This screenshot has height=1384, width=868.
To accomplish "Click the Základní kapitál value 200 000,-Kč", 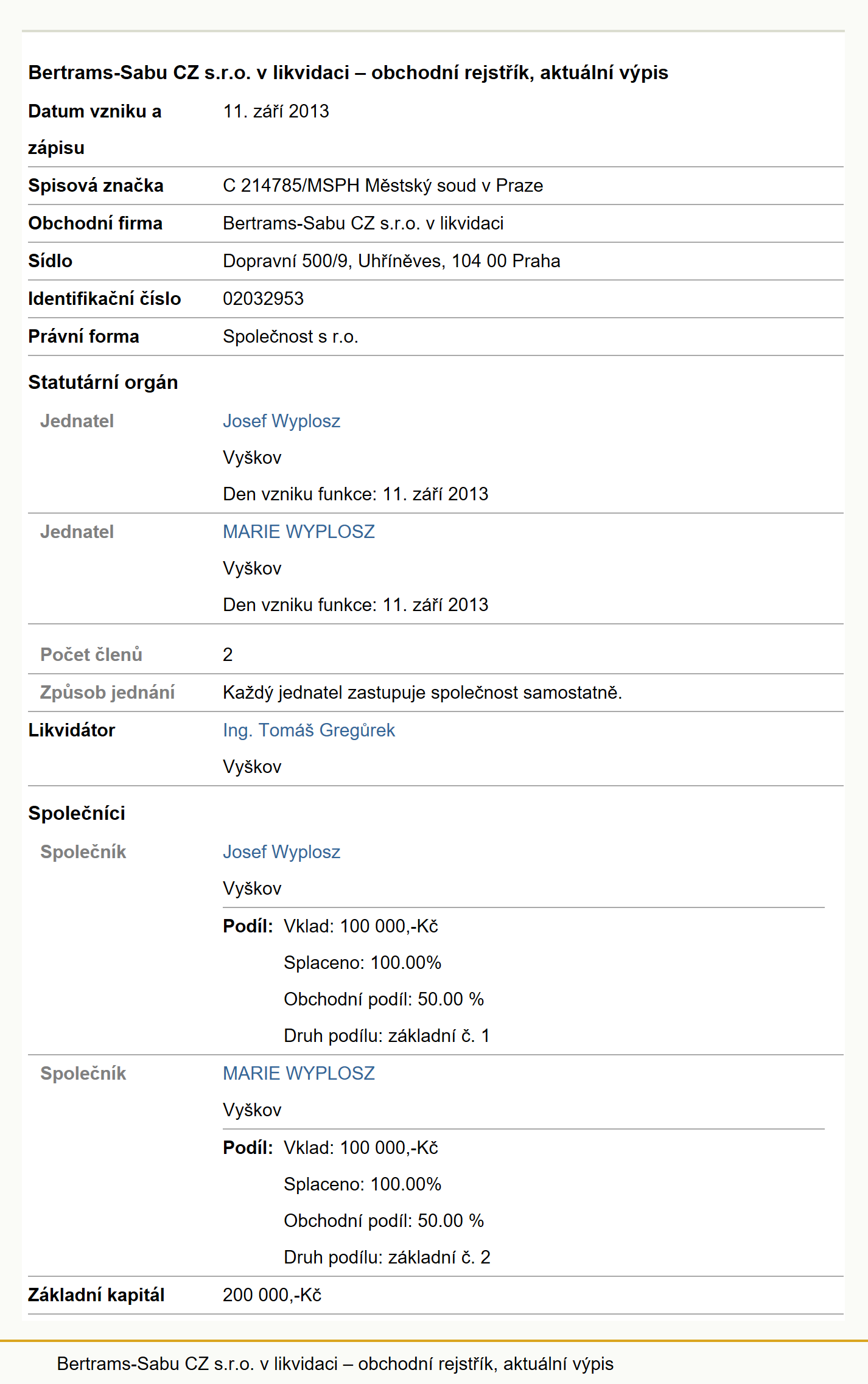I will coord(272,1295).
